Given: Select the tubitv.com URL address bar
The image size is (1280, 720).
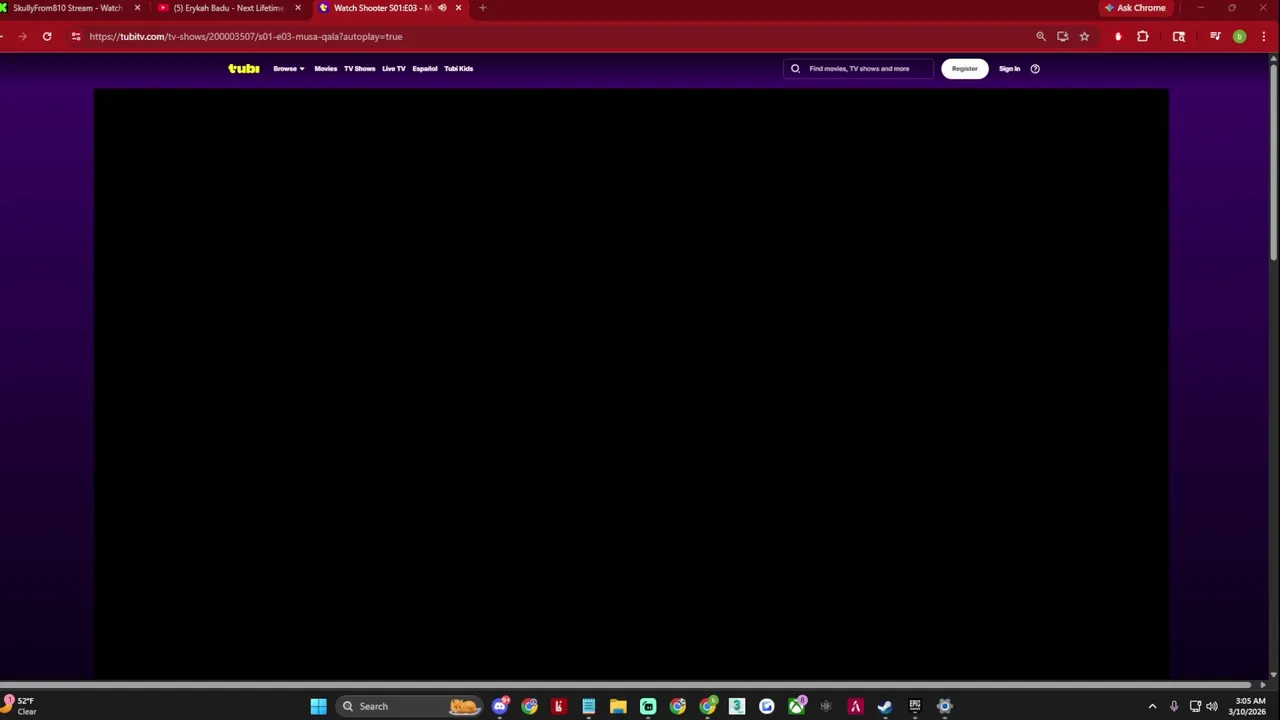Looking at the screenshot, I should 246,37.
